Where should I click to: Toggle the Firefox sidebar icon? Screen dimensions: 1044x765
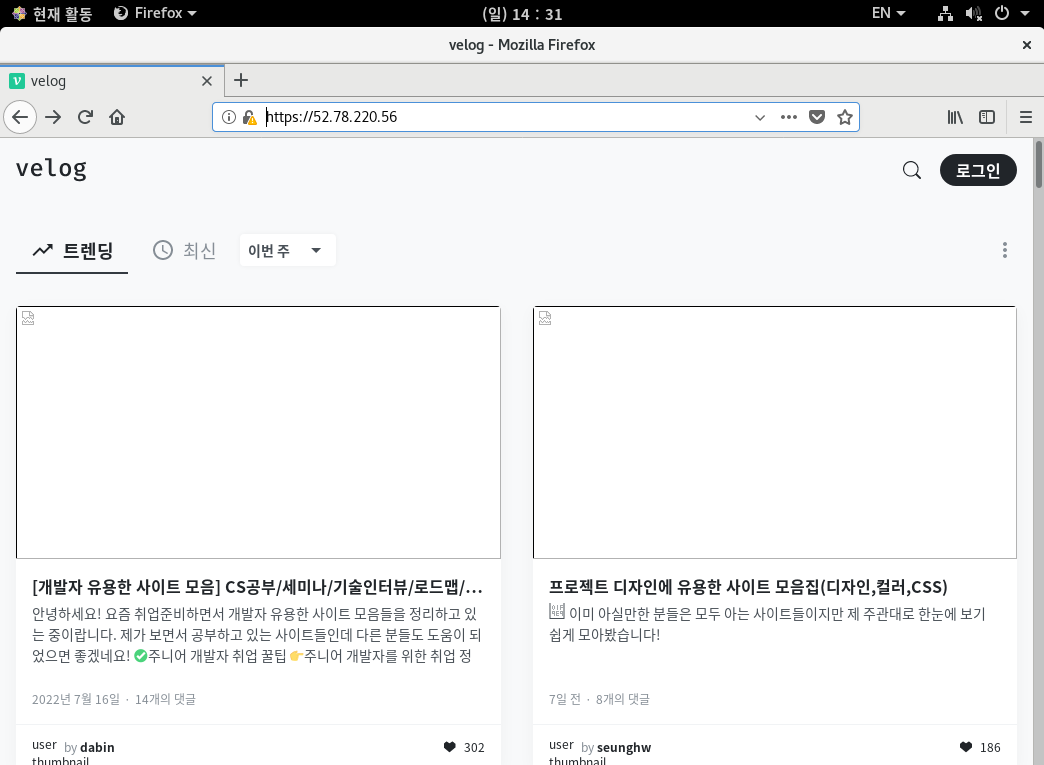tap(987, 117)
